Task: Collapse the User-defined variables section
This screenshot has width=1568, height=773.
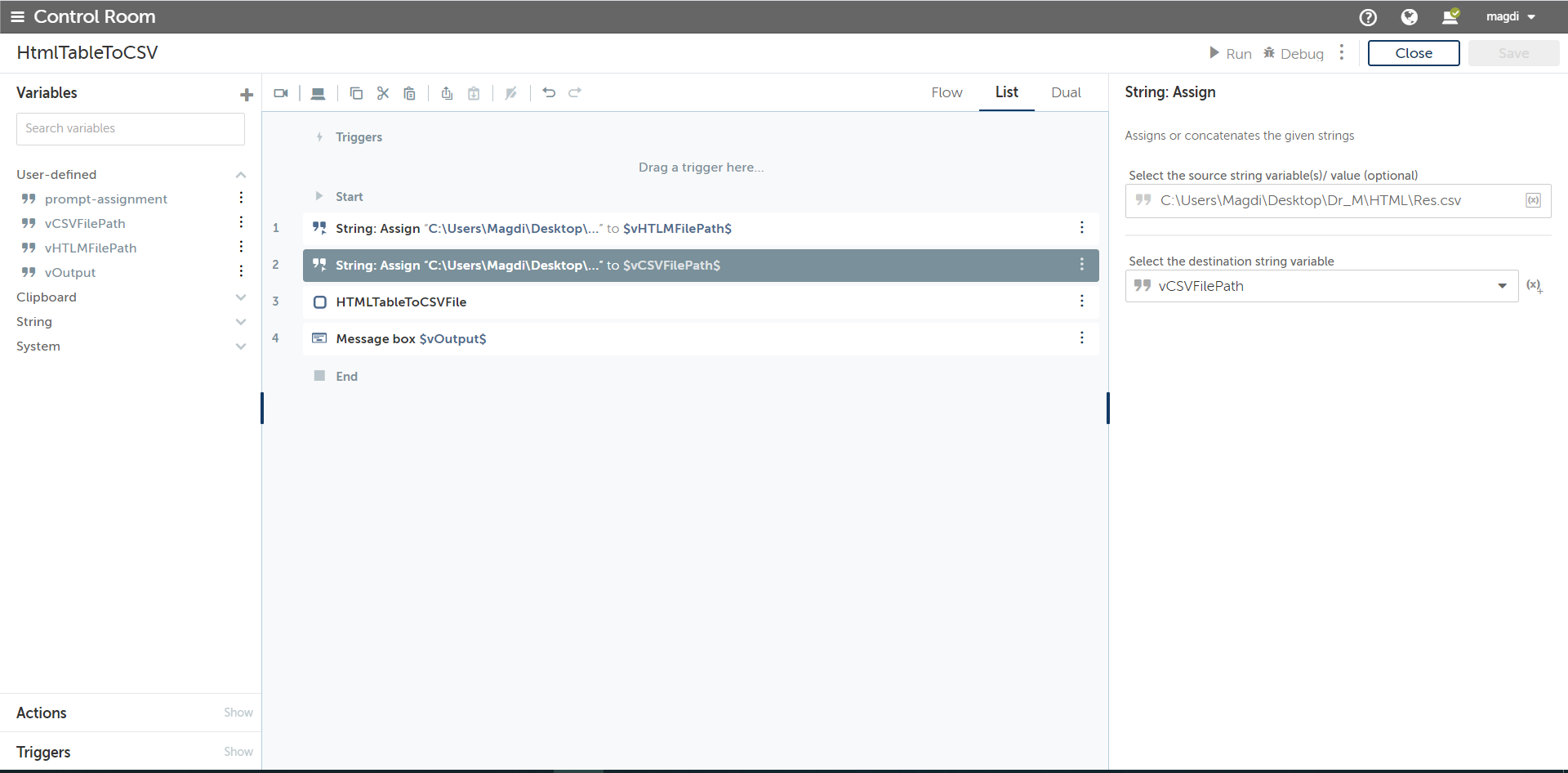Action: tap(241, 175)
